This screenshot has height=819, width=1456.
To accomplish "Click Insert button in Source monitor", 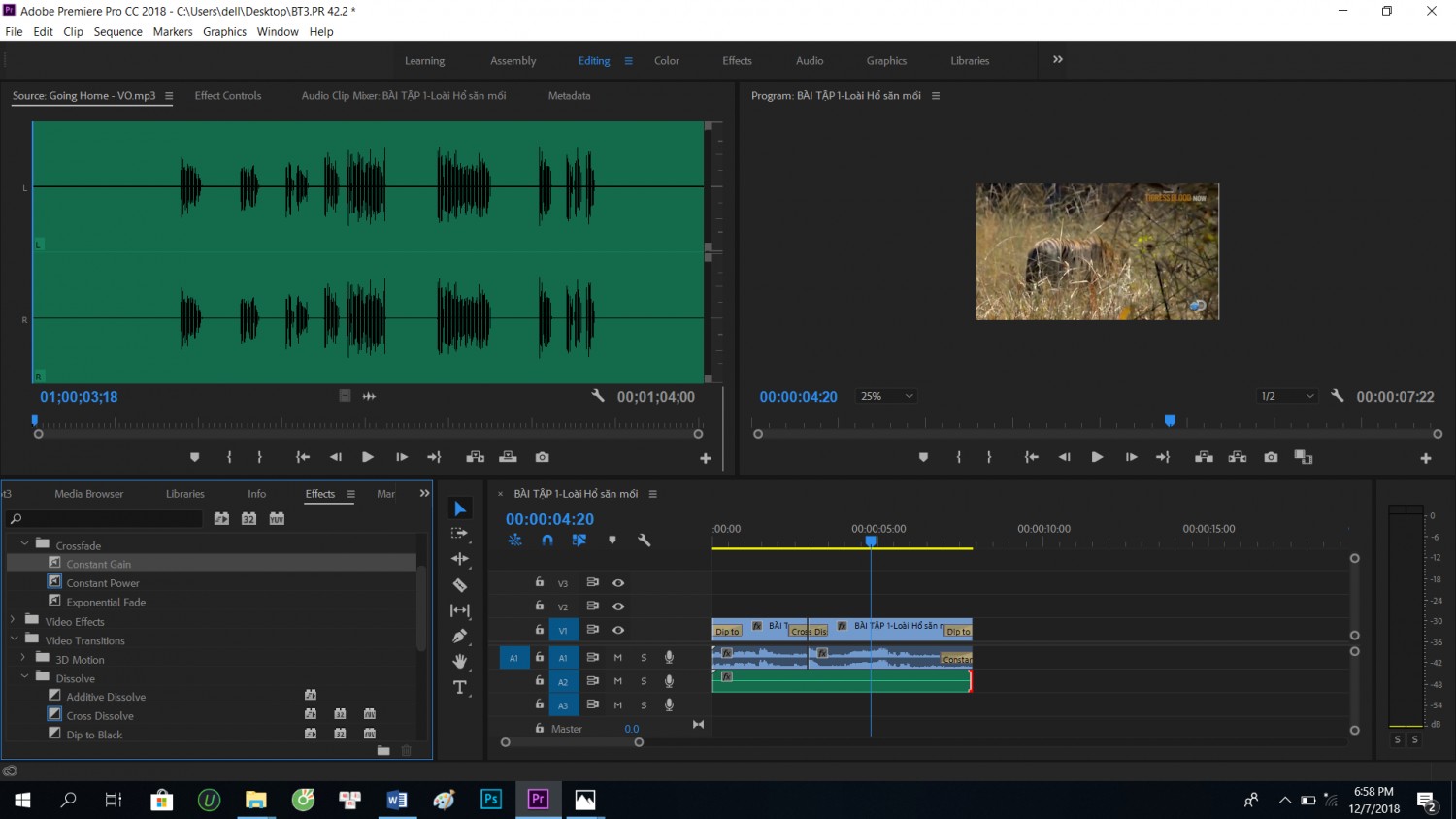I will coord(476,457).
